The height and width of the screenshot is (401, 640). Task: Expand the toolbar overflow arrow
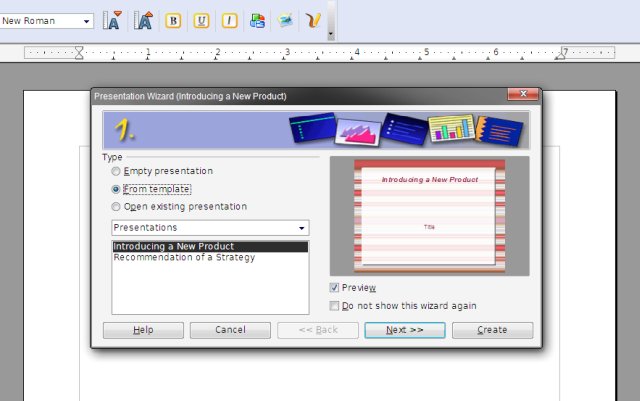(331, 33)
